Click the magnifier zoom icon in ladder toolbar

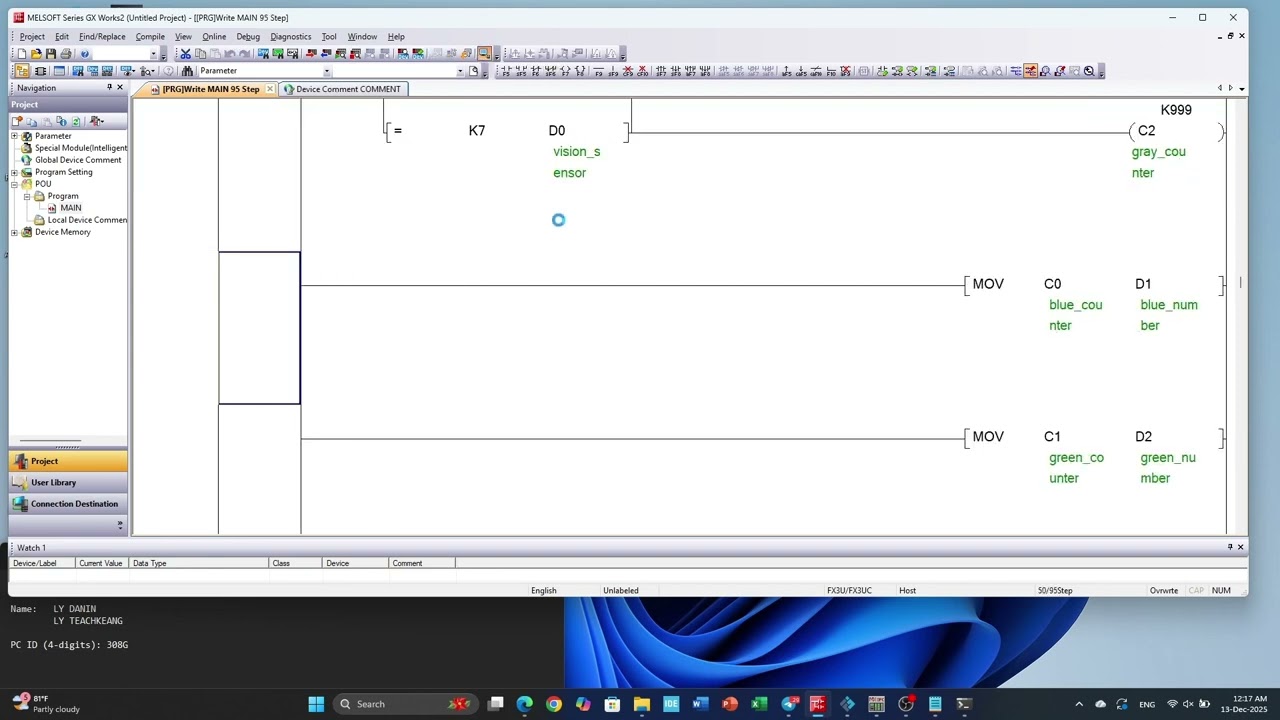point(1089,71)
